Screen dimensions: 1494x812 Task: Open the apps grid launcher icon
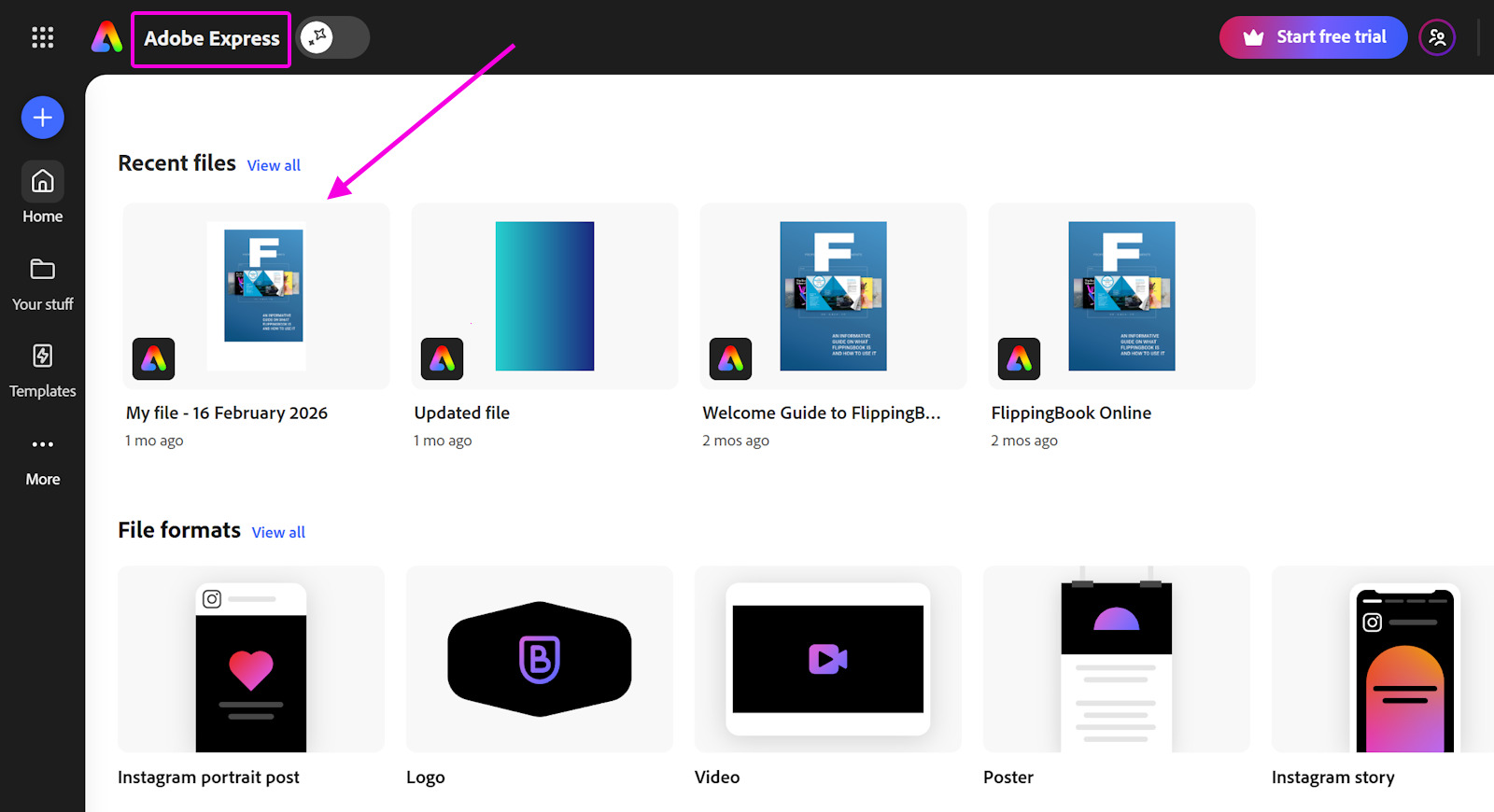click(42, 37)
